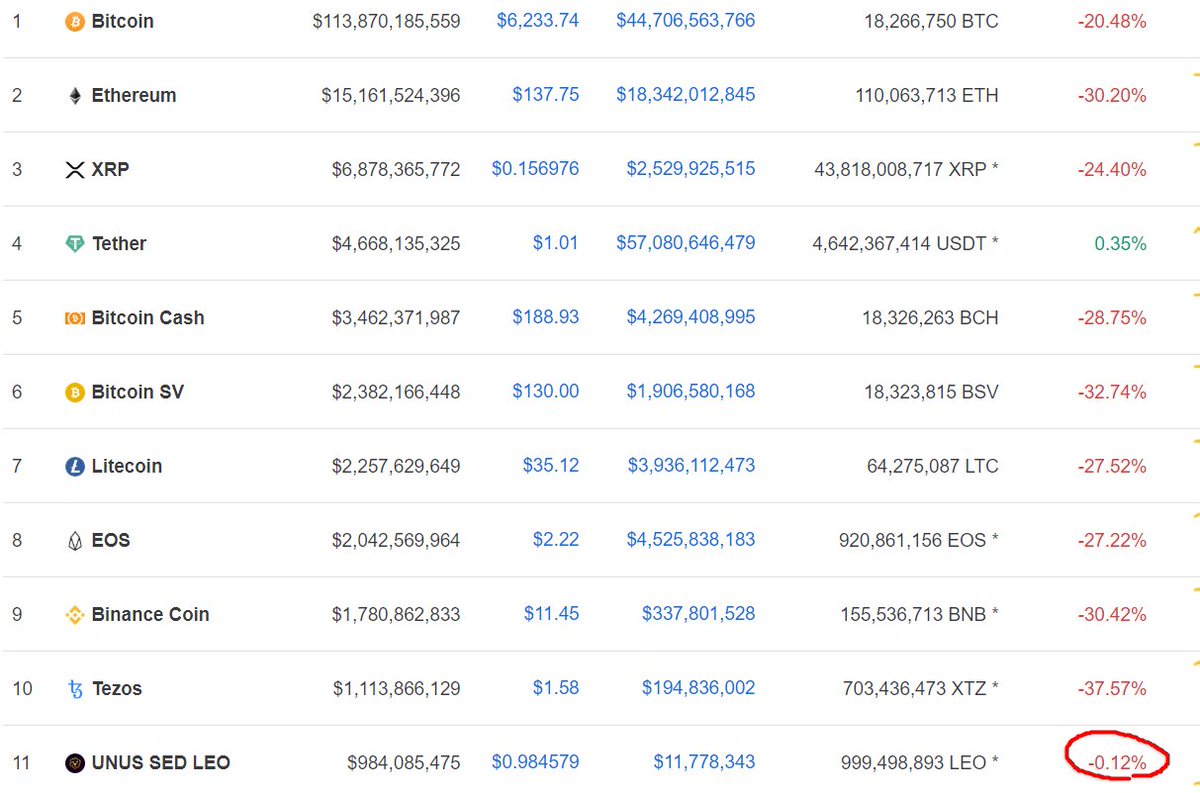Select Bitcoin SV change -32.74%
Image resolution: width=1200 pixels, height=793 pixels.
click(x=1112, y=392)
